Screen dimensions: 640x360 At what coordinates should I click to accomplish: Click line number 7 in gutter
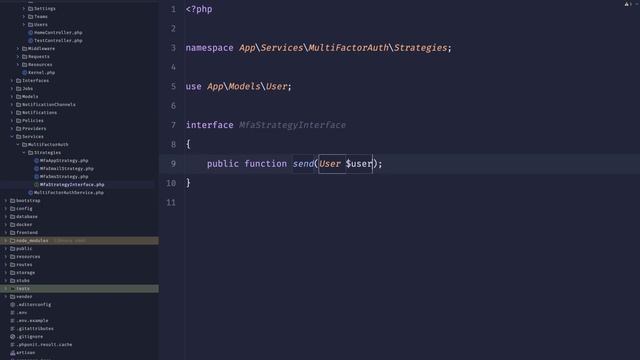click(x=173, y=125)
